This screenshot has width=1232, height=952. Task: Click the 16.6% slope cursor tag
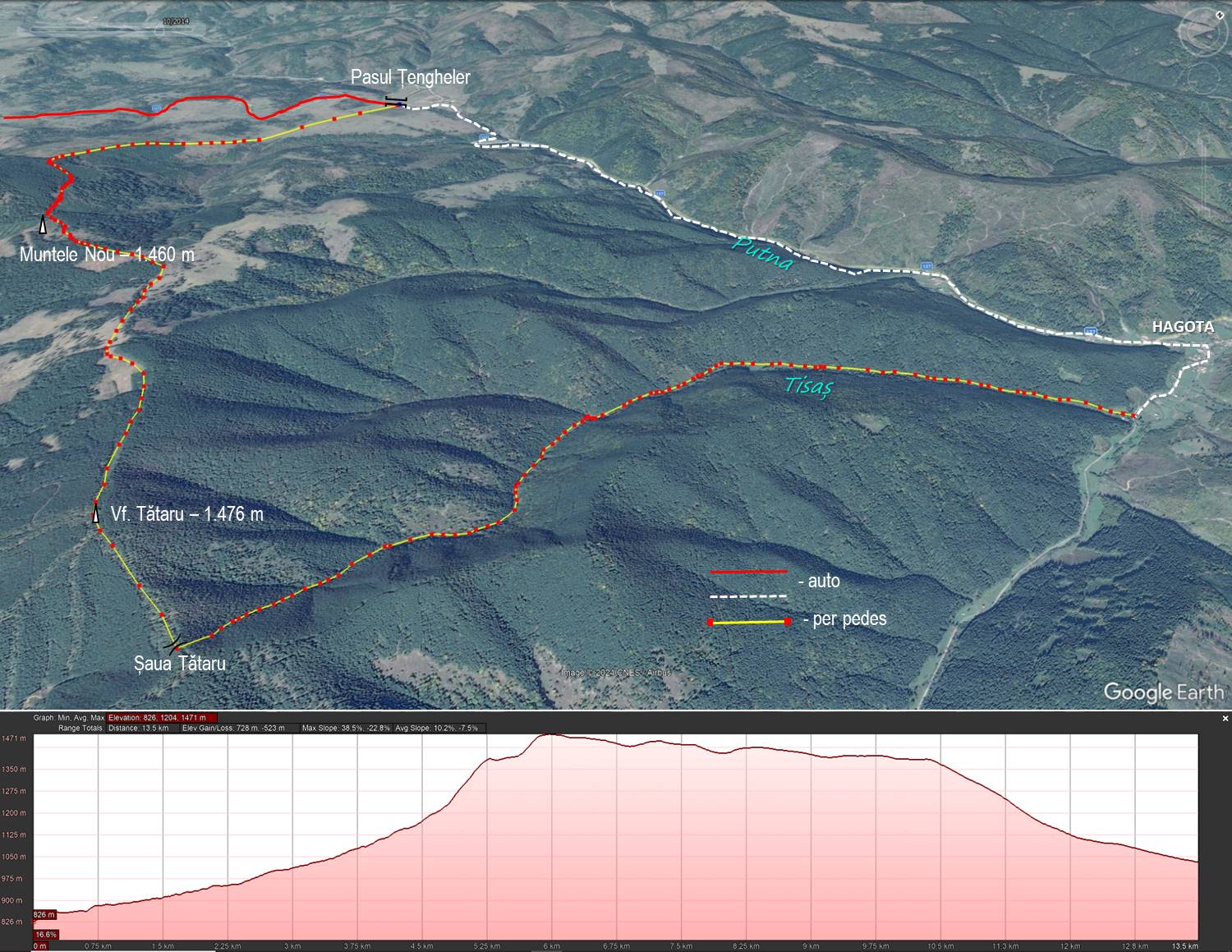pyautogui.click(x=45, y=935)
